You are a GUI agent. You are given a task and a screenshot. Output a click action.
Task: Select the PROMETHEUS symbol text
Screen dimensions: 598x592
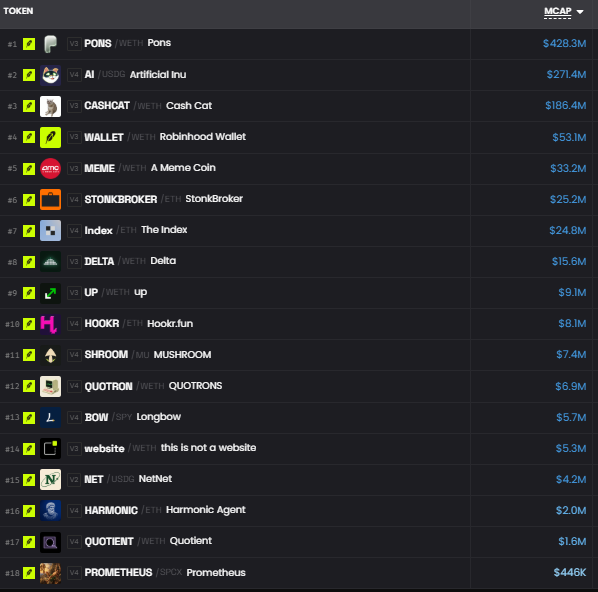(x=118, y=573)
